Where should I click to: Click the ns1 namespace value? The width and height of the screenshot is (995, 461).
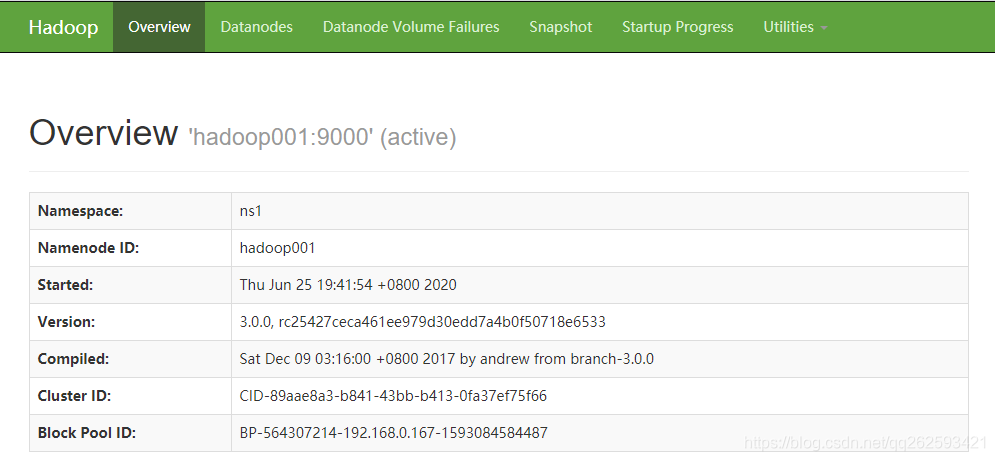point(251,211)
